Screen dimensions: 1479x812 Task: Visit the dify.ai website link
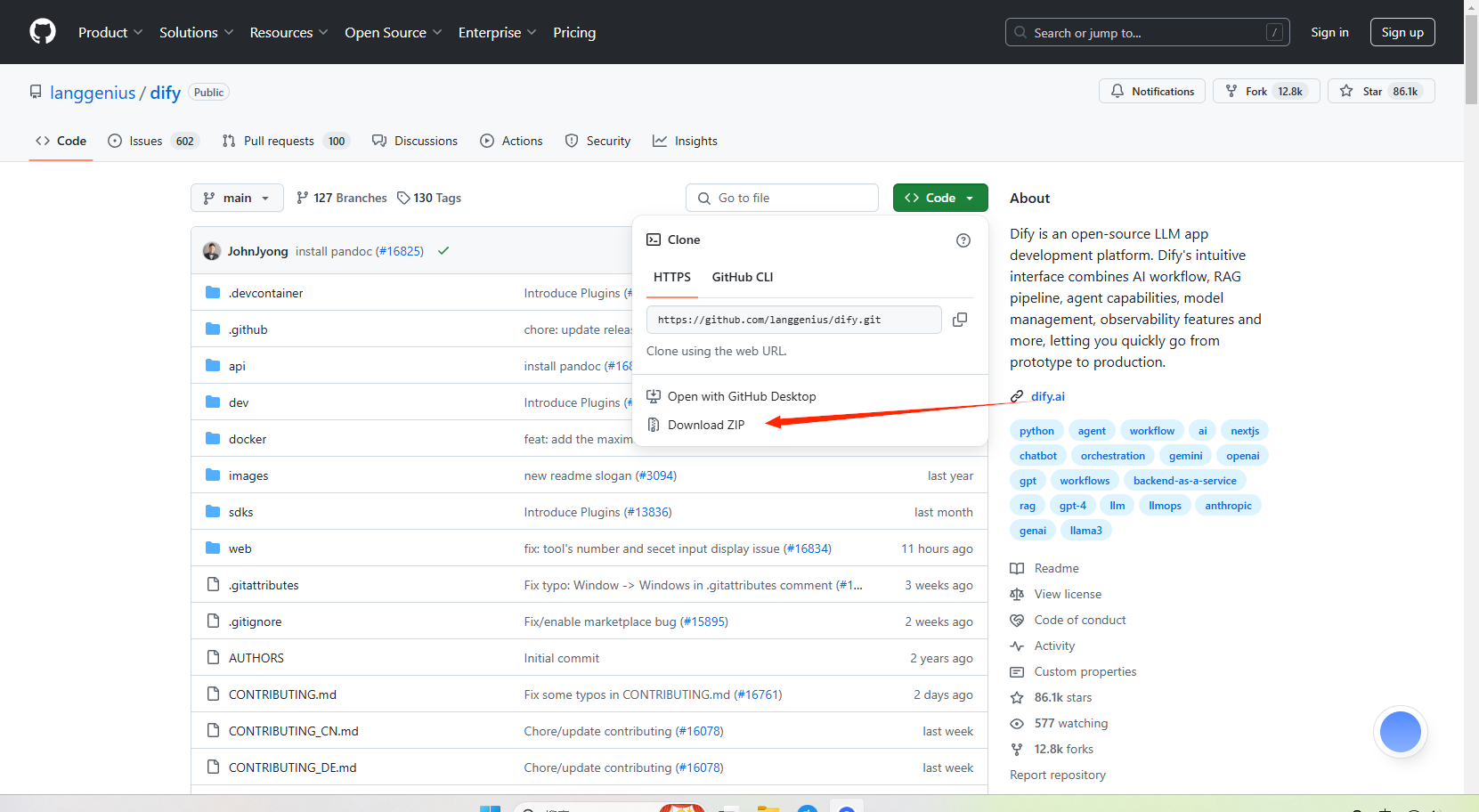pos(1047,396)
